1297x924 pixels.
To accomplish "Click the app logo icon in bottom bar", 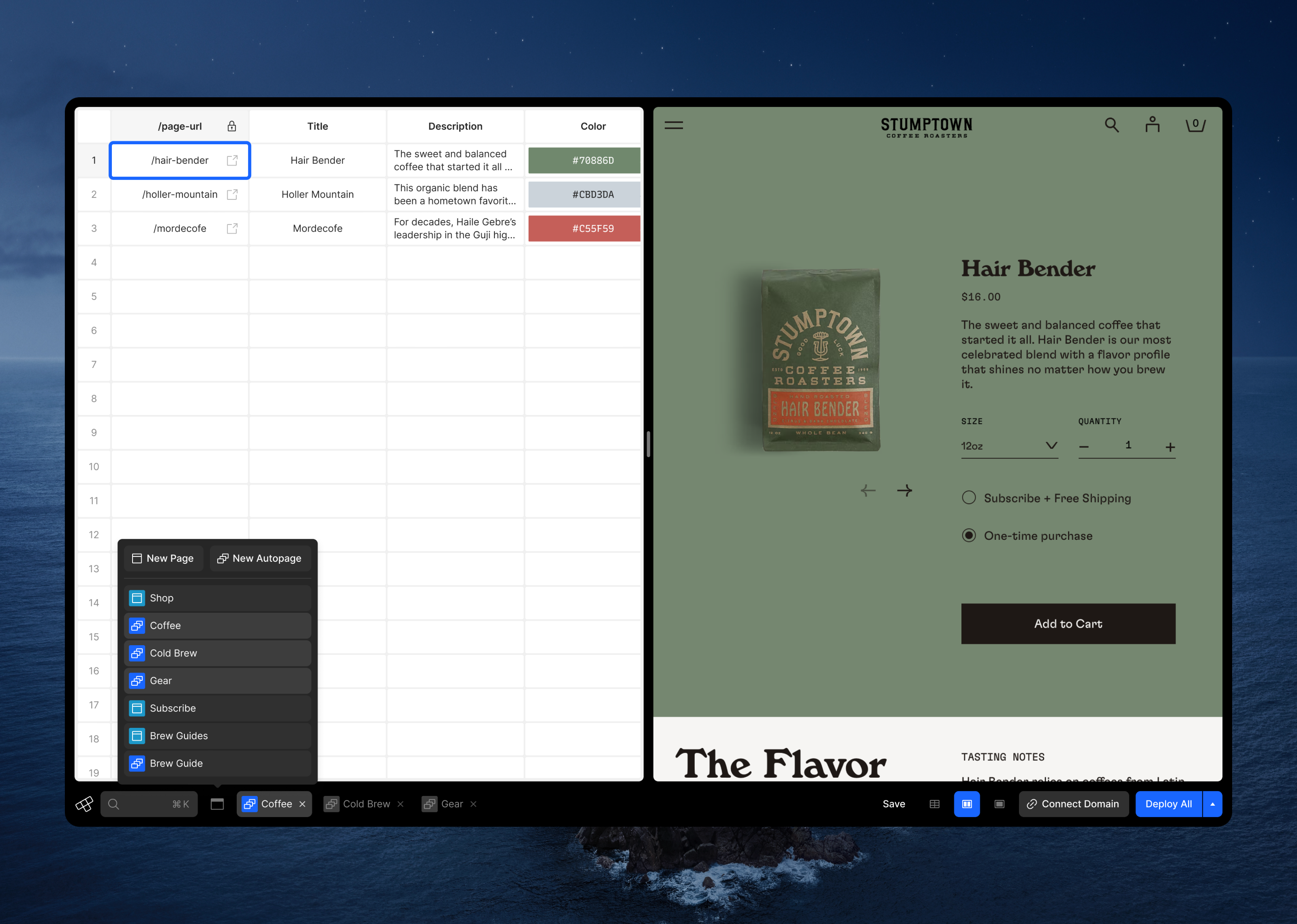I will coord(84,804).
